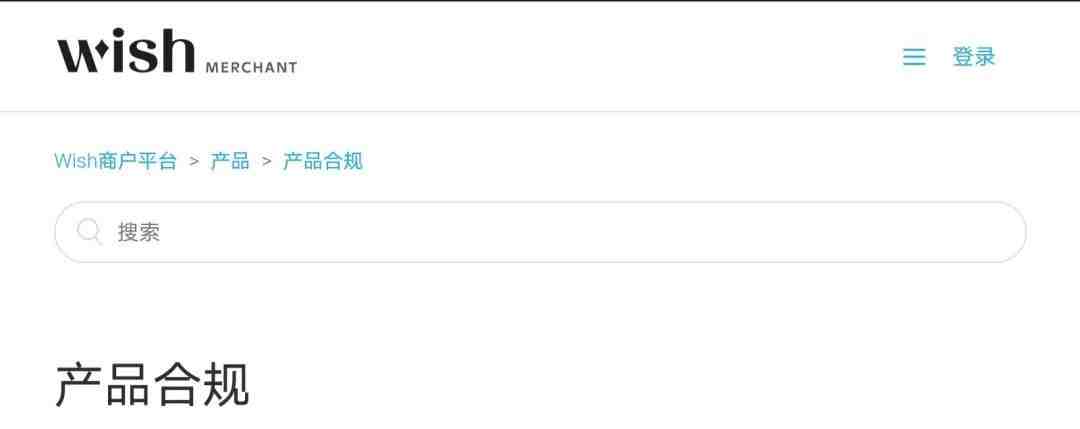Screen dimensions: 1080x429
Task: Click the middle of the search bar
Action: click(540, 232)
